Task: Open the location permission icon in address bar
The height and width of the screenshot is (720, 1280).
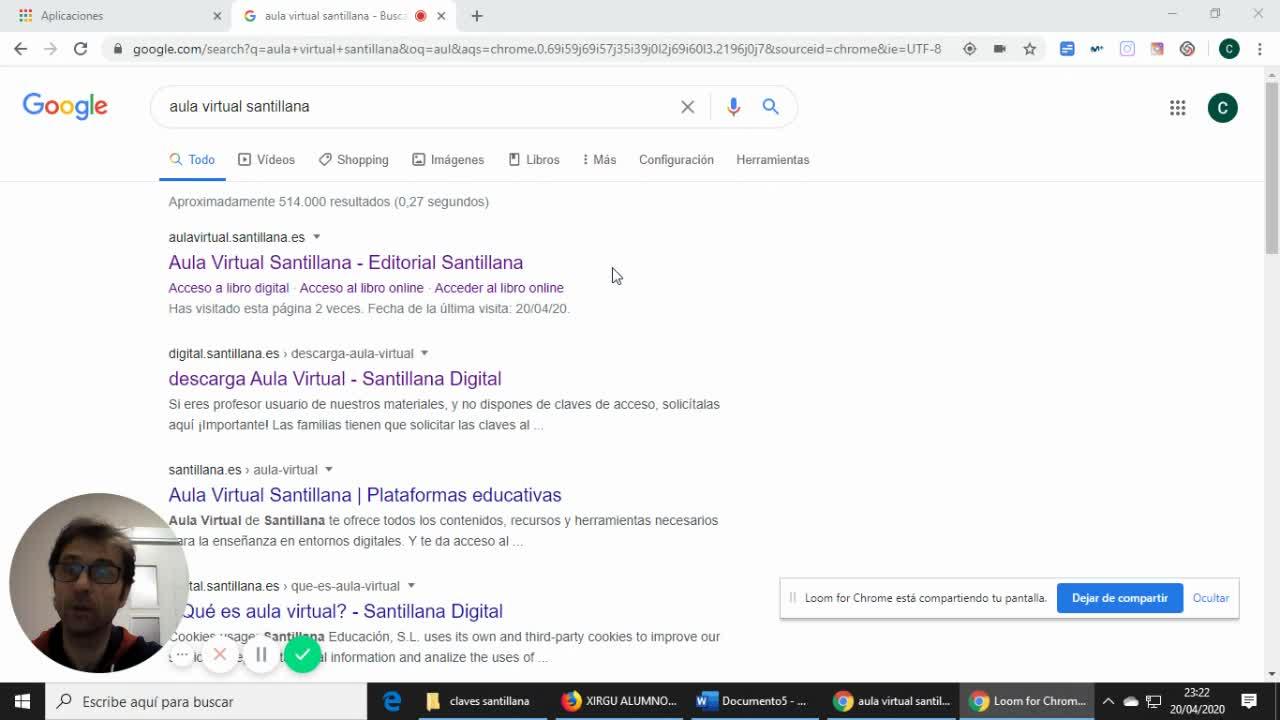Action: coord(969,48)
